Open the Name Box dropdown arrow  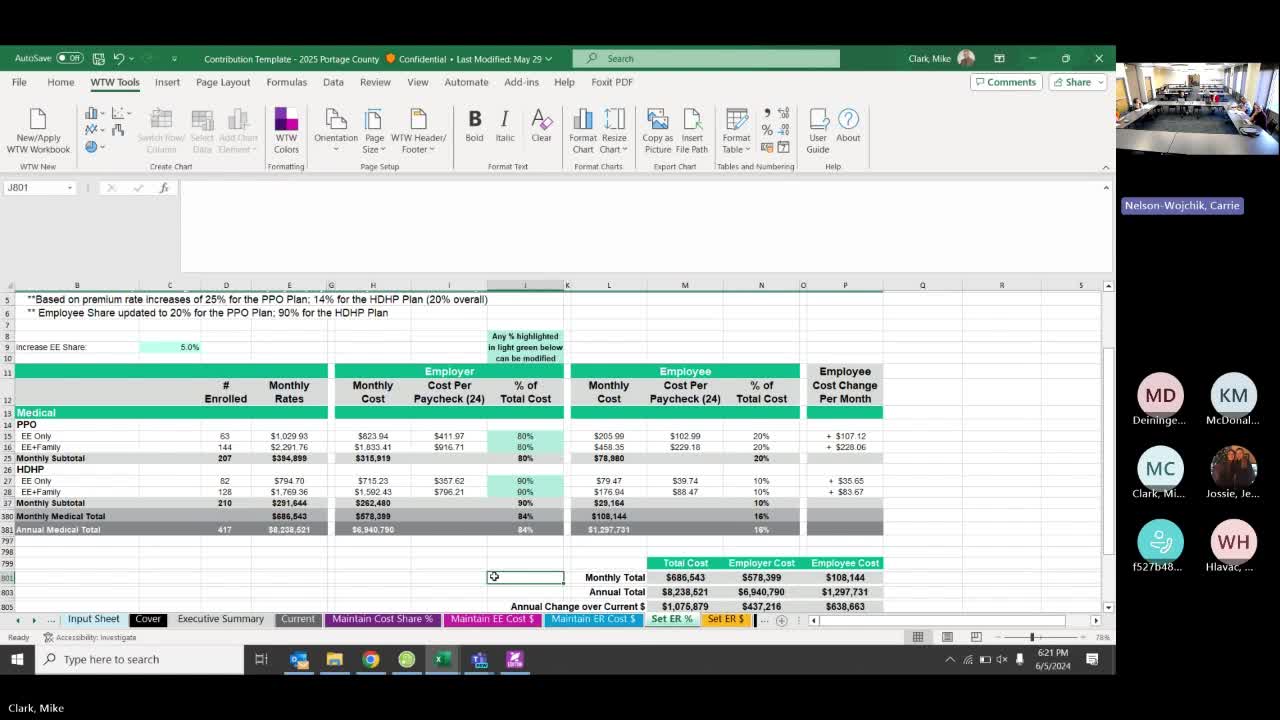70,188
